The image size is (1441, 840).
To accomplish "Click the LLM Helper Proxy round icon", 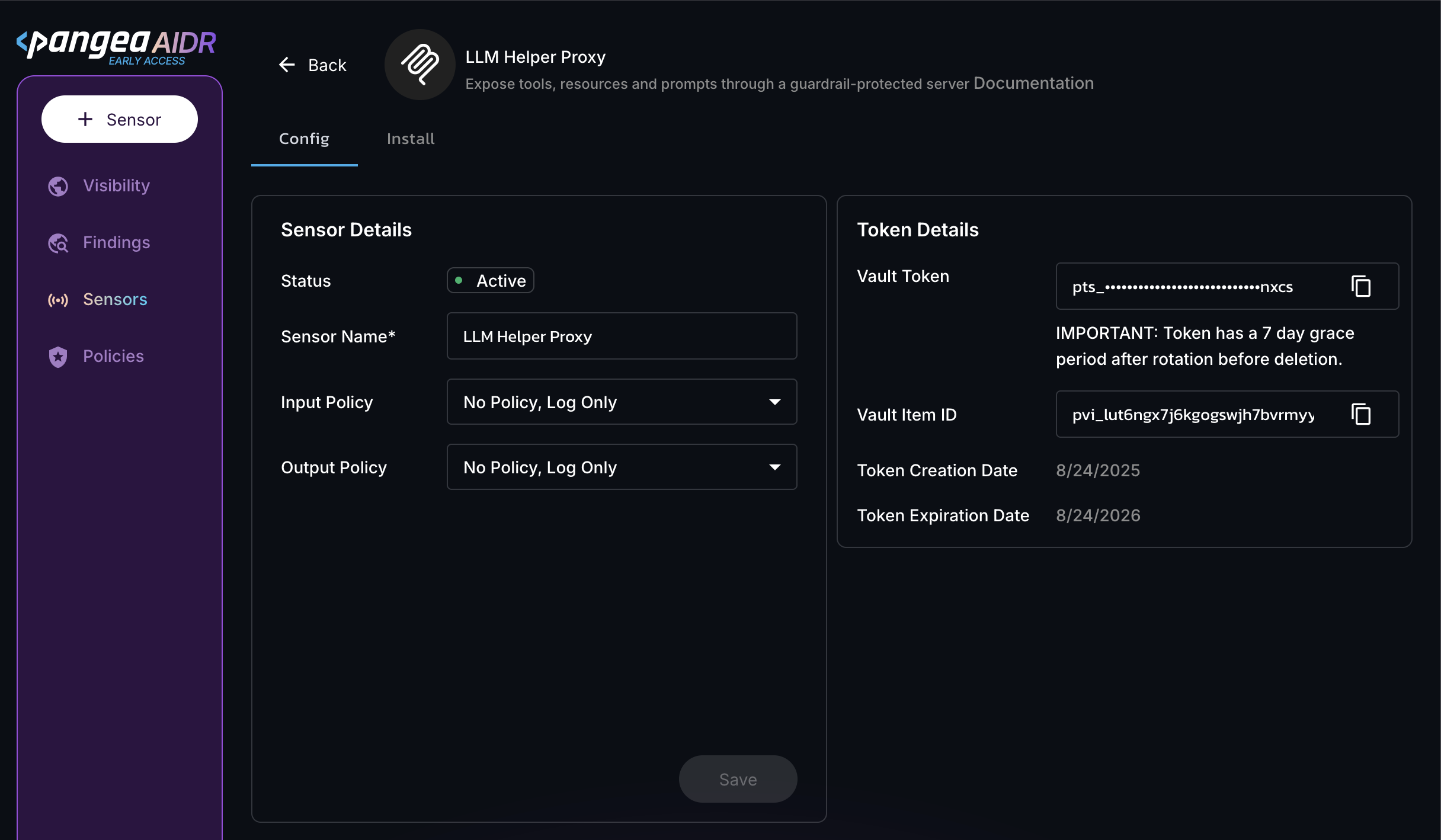I will pyautogui.click(x=420, y=65).
